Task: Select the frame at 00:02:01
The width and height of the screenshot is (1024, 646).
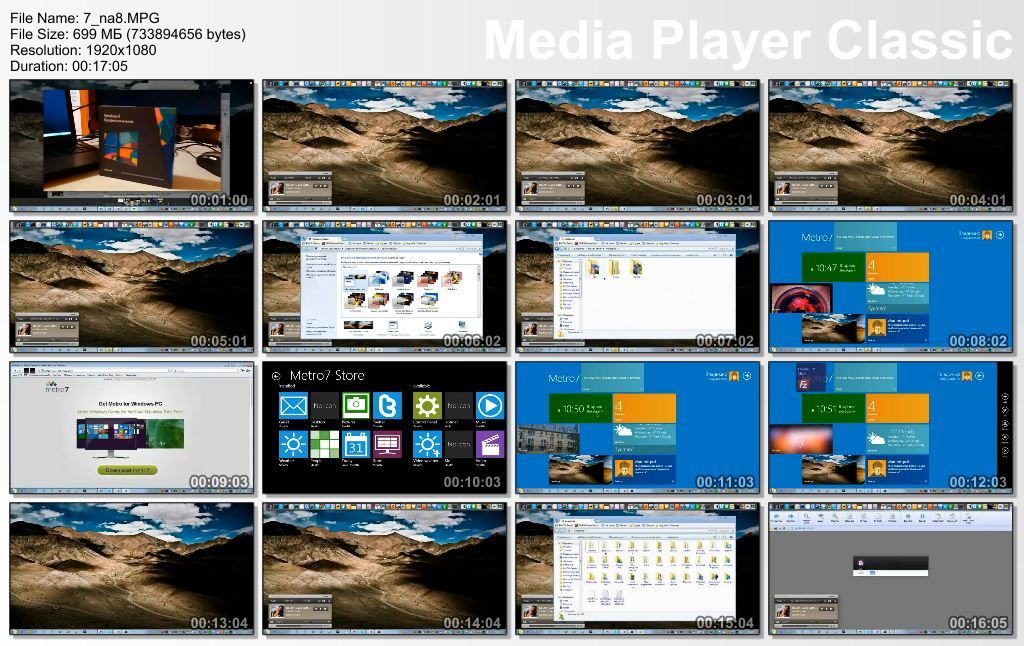Action: [x=385, y=146]
